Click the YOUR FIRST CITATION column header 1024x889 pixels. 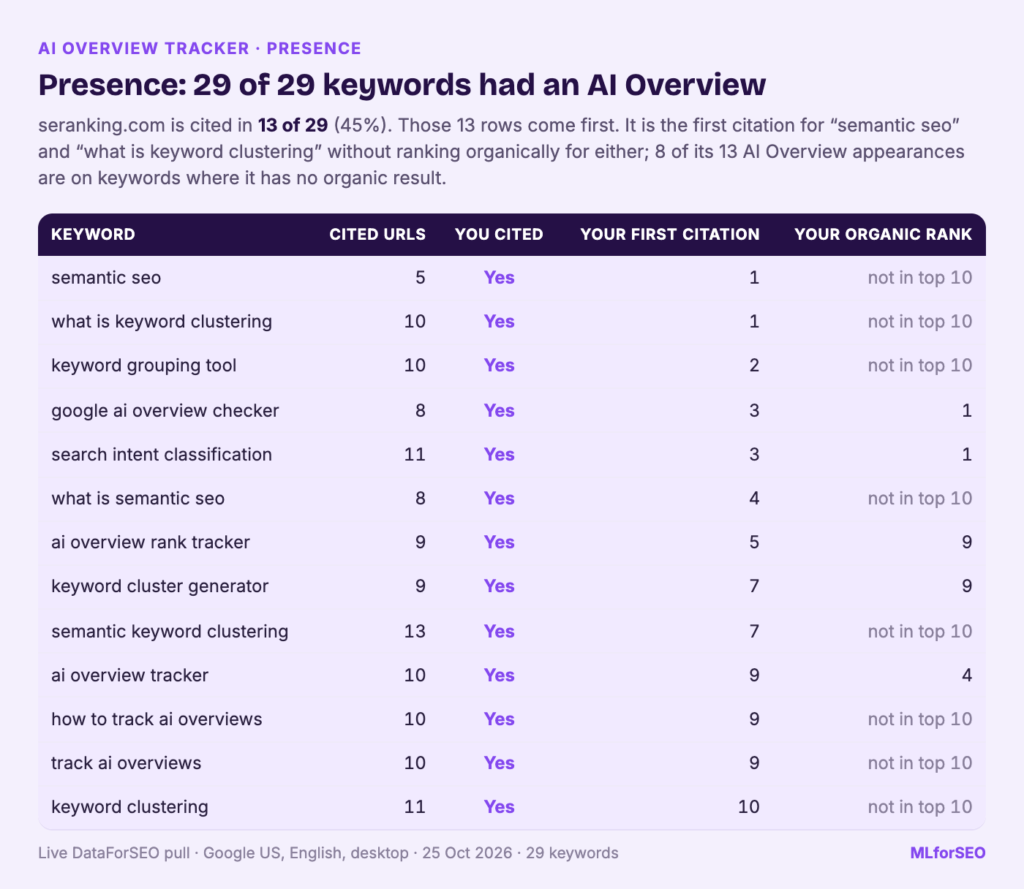[x=669, y=234]
